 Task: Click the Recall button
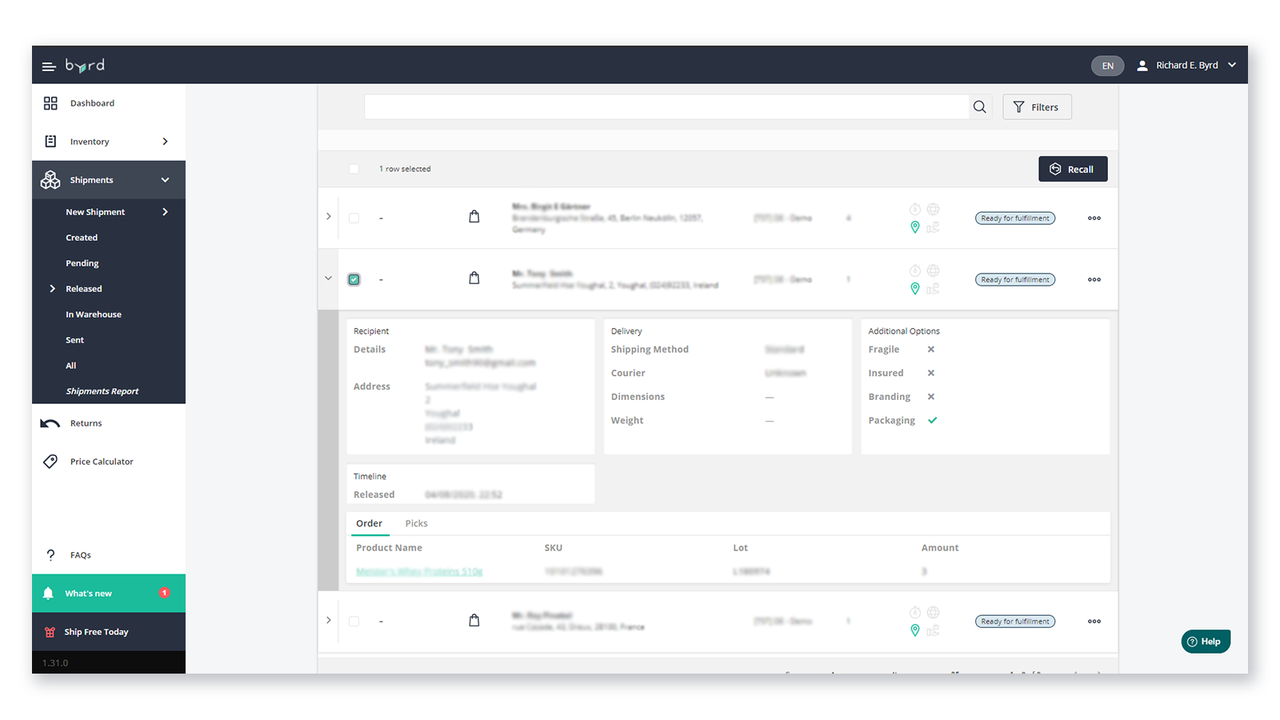pyautogui.click(x=1072, y=168)
